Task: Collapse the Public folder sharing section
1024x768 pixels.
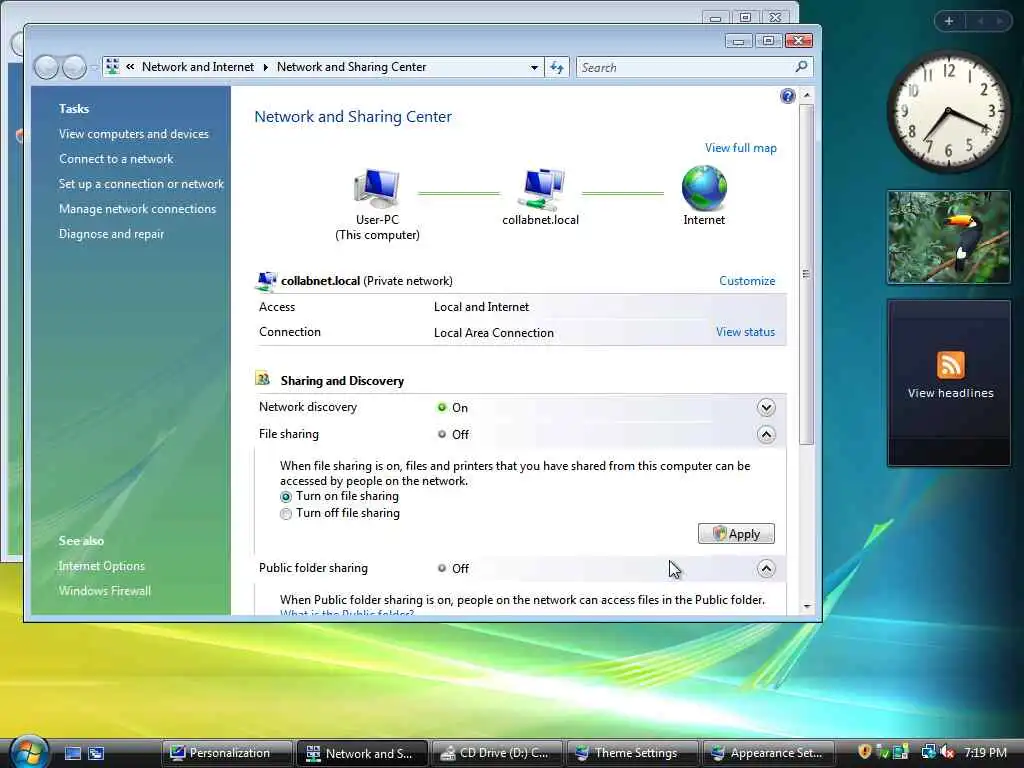Action: coord(766,569)
